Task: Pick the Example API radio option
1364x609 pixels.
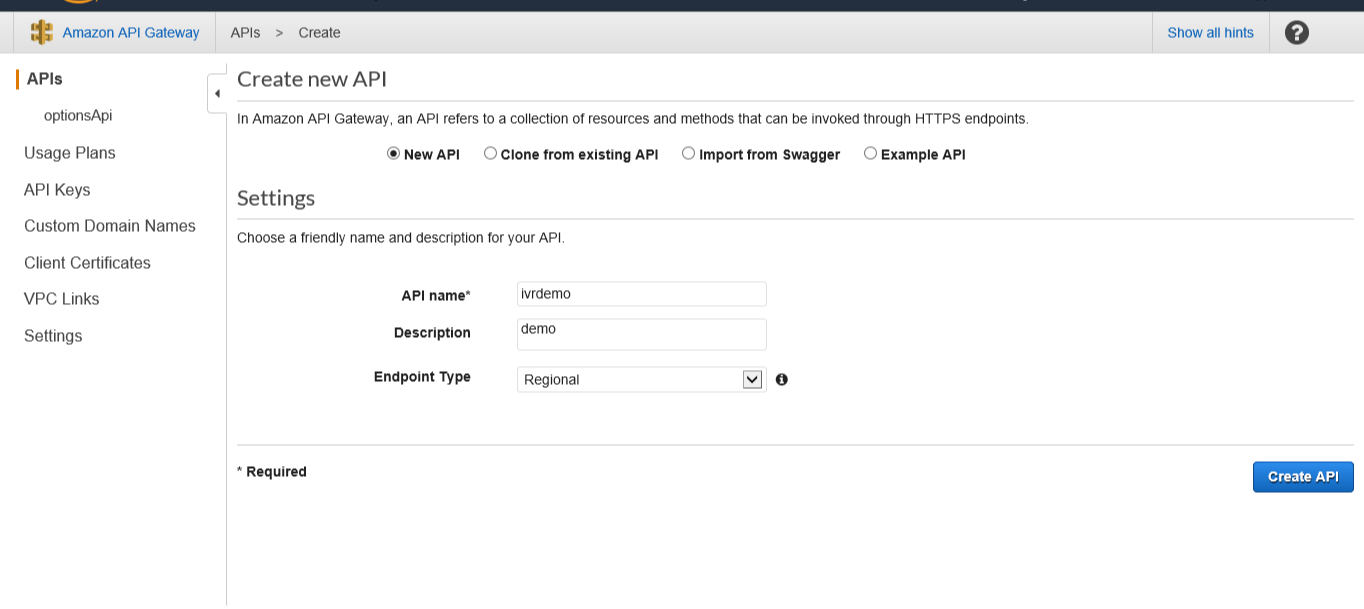Action: [x=870, y=154]
